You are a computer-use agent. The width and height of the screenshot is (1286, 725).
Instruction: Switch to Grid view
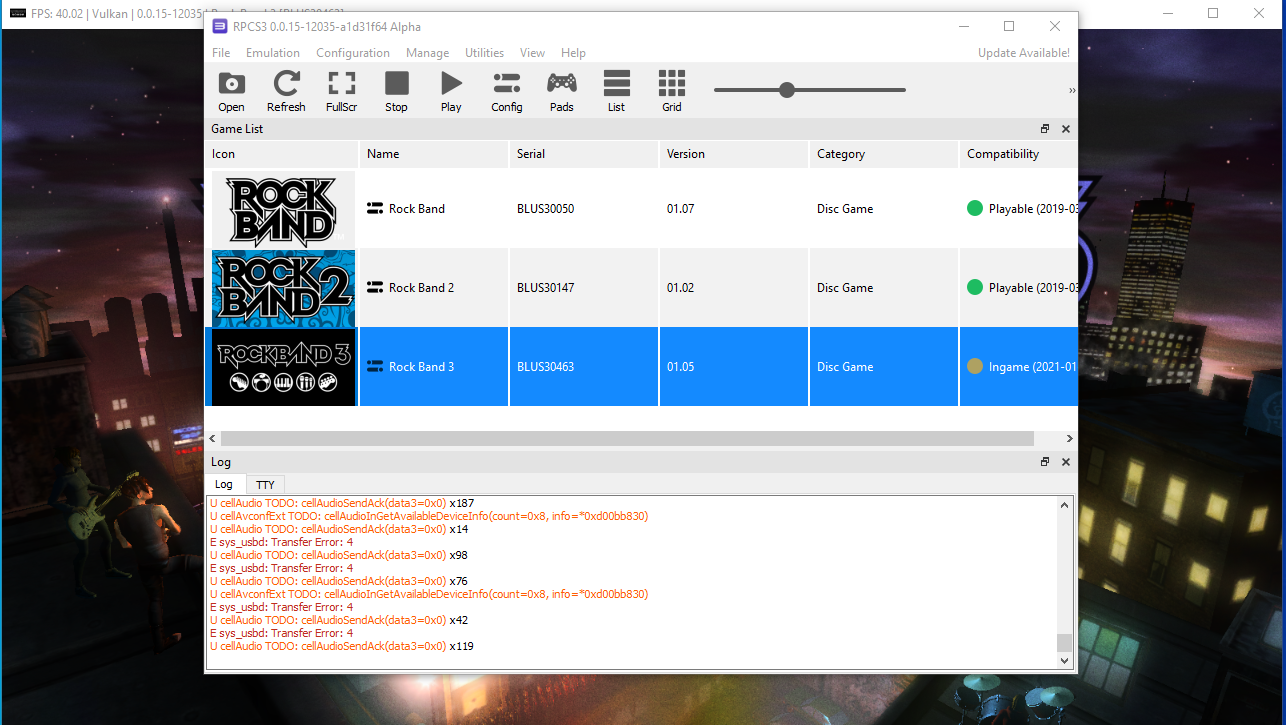672,91
